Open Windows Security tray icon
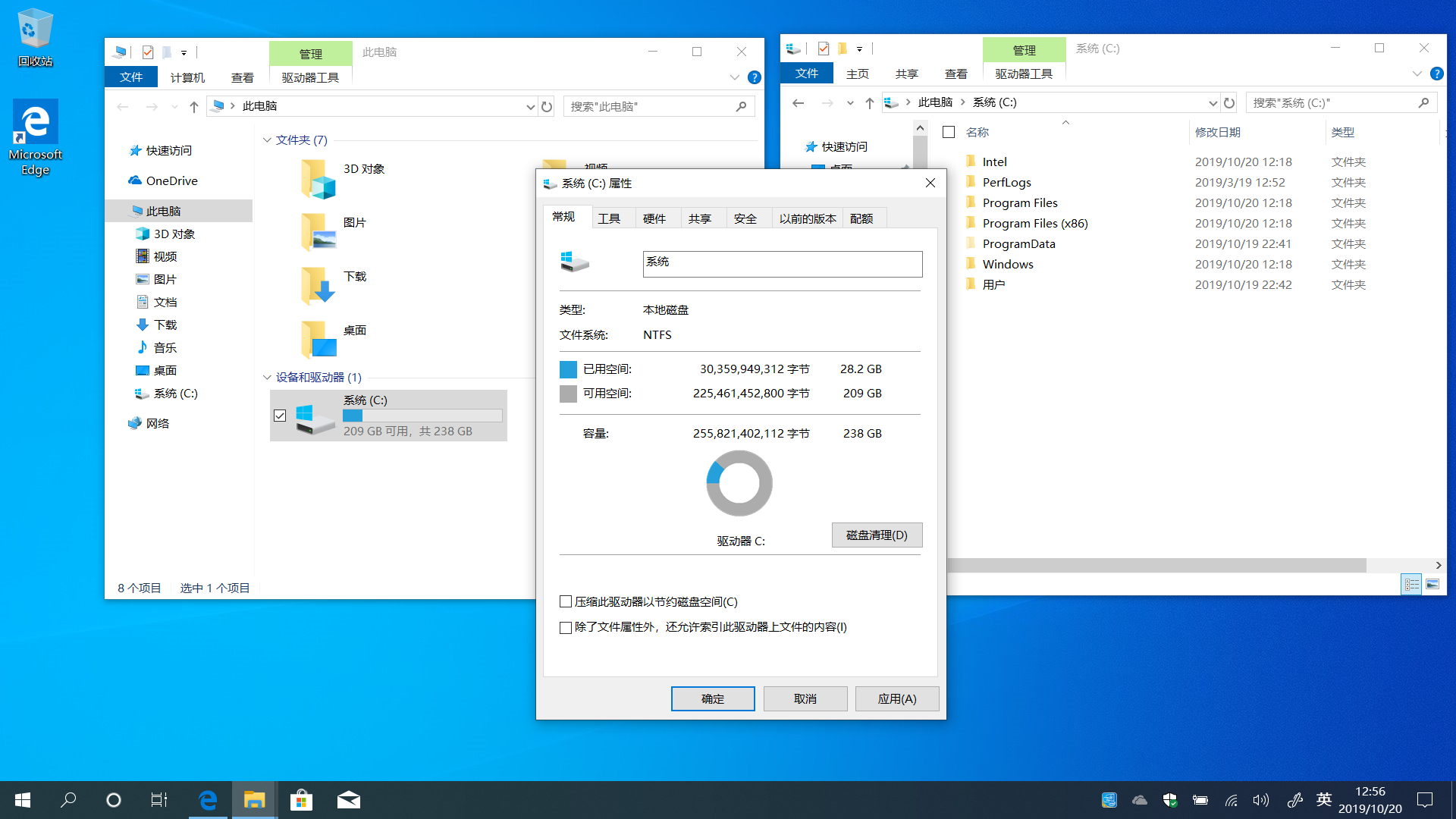 pyautogui.click(x=1170, y=800)
